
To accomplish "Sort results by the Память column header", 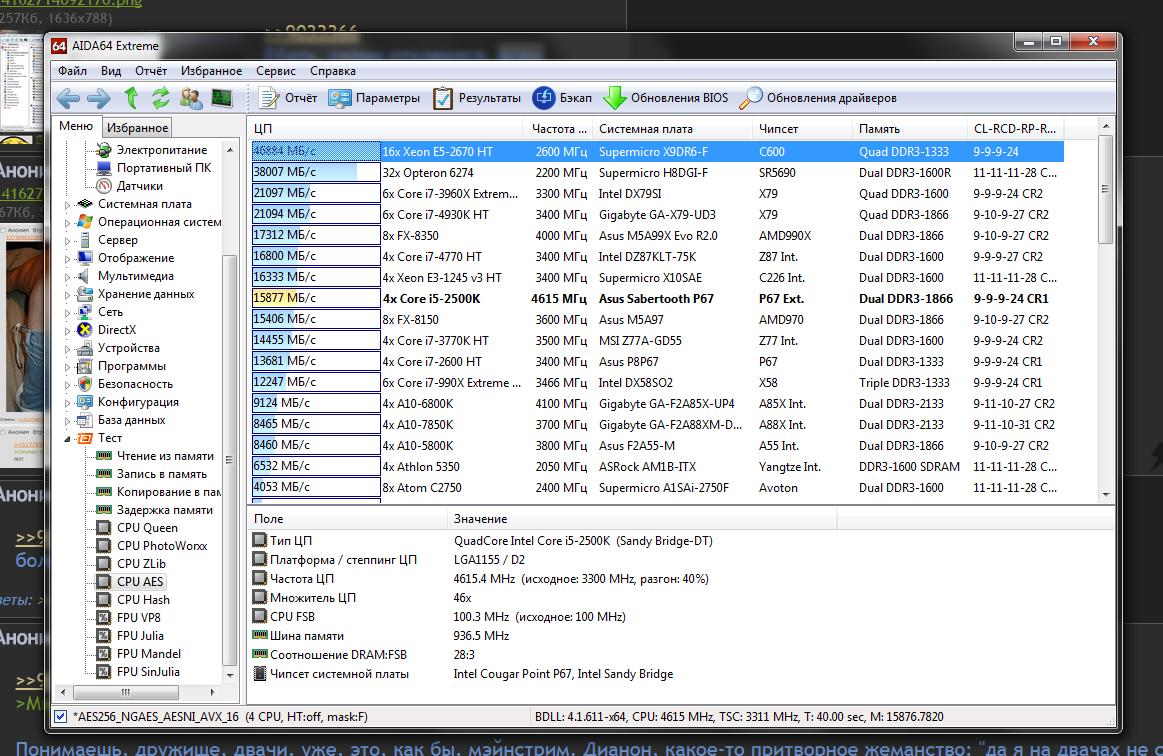I will click(x=910, y=128).
